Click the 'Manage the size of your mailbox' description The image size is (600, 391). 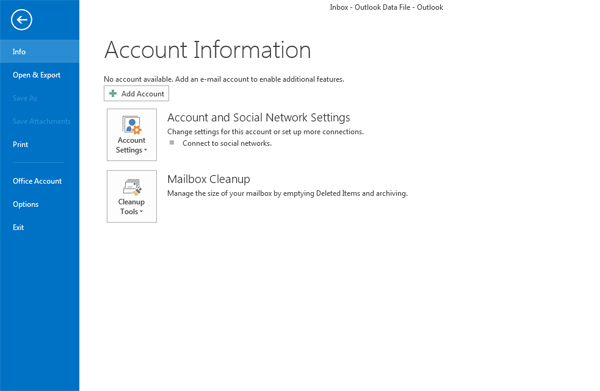(x=287, y=193)
